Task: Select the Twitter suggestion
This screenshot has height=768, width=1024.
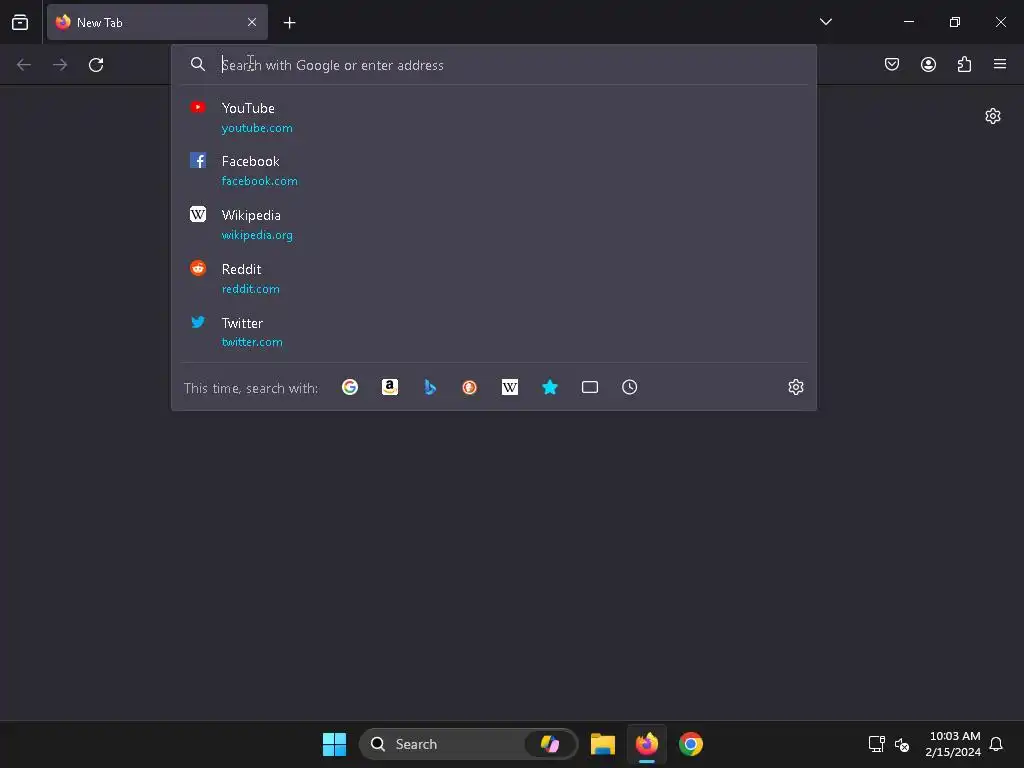Action: tap(494, 332)
